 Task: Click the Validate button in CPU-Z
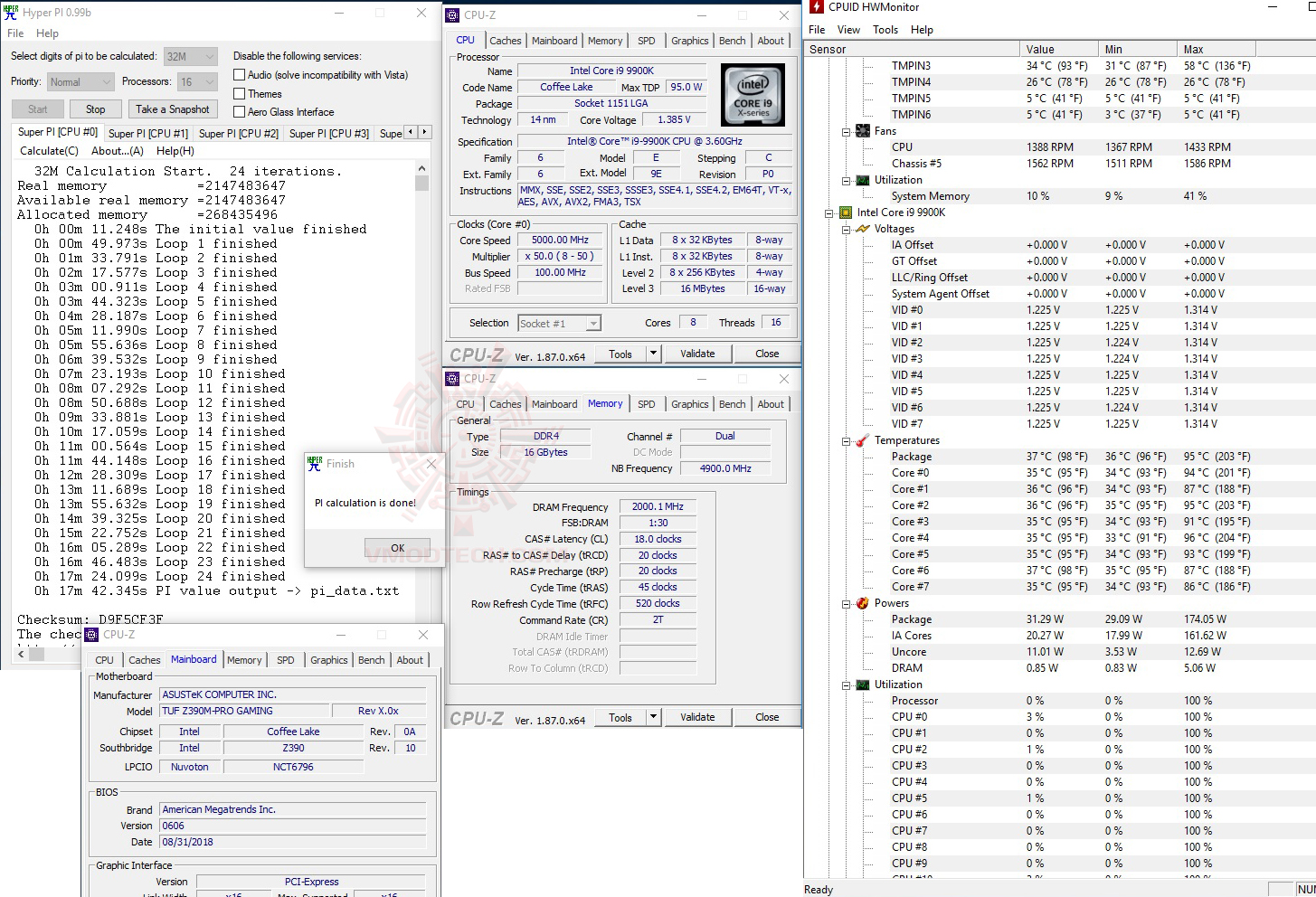tap(697, 354)
